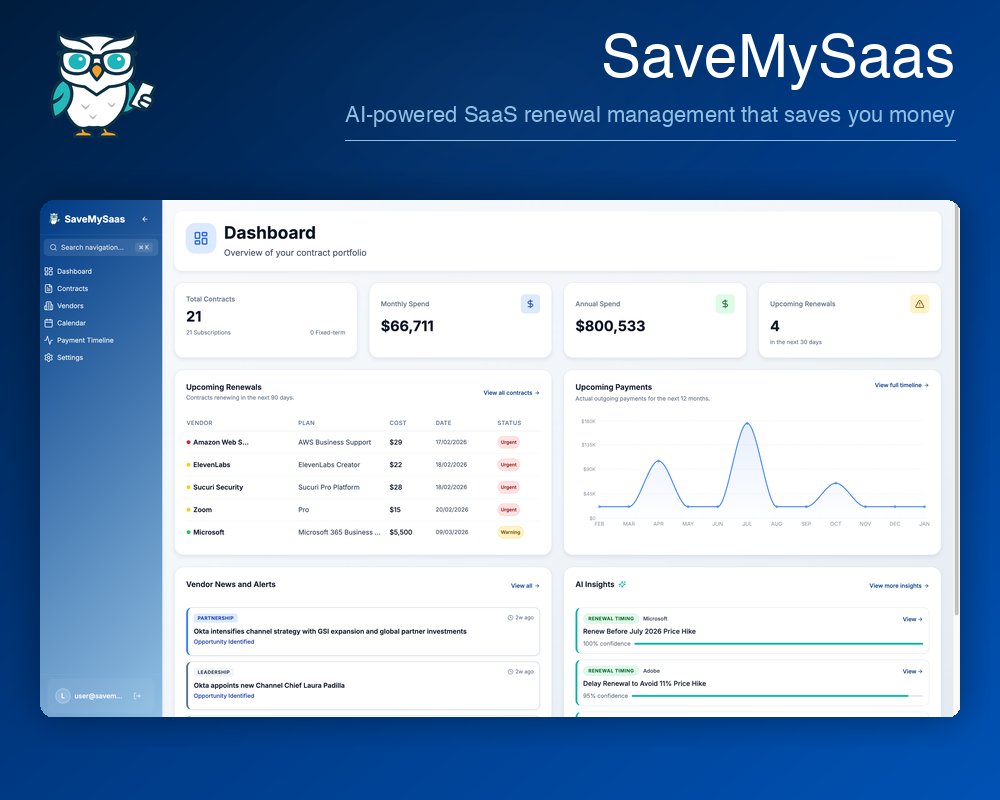
Task: Click the April peak on payments chart
Action: 658,461
